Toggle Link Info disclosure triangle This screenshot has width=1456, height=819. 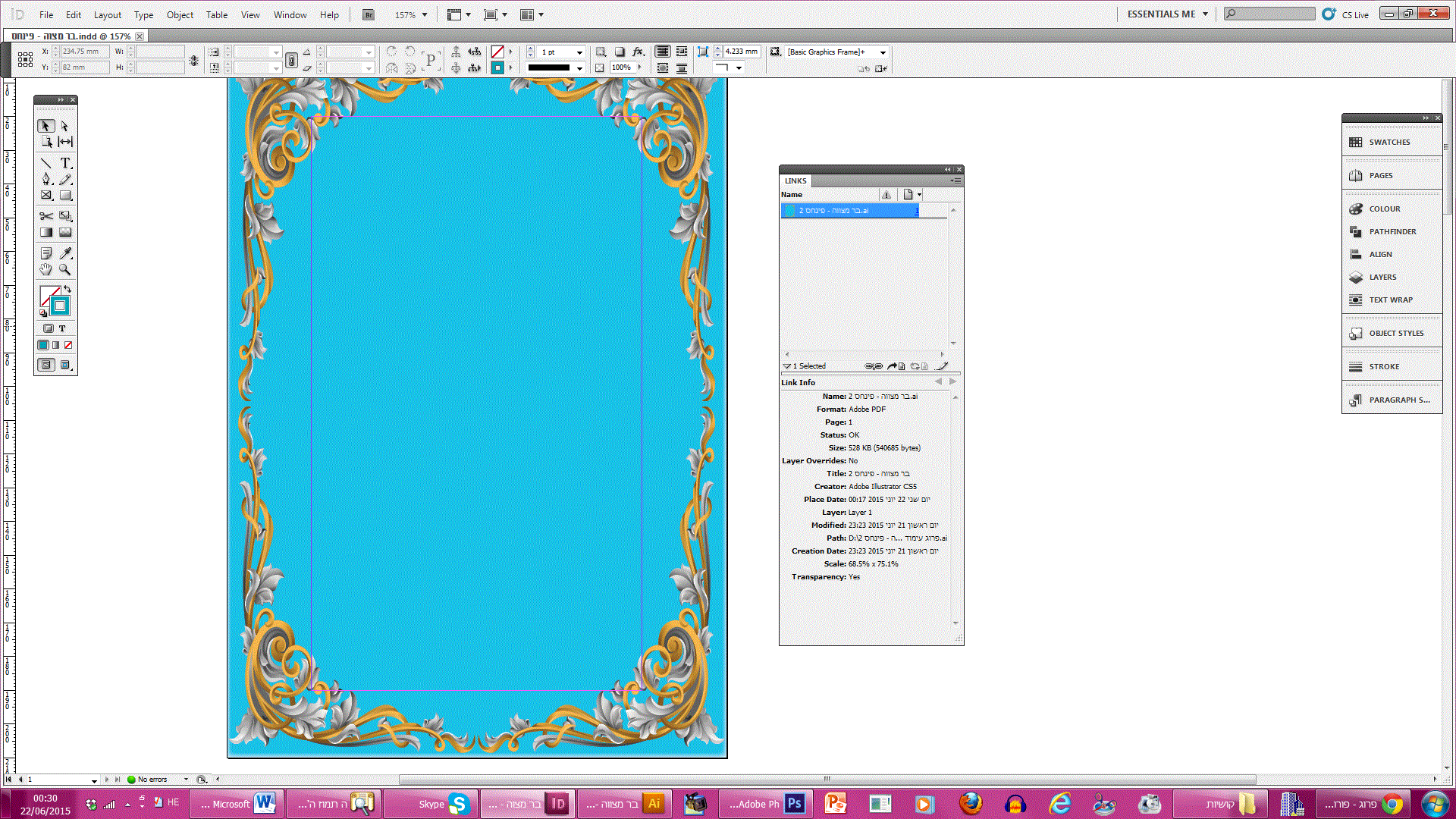[x=786, y=366]
